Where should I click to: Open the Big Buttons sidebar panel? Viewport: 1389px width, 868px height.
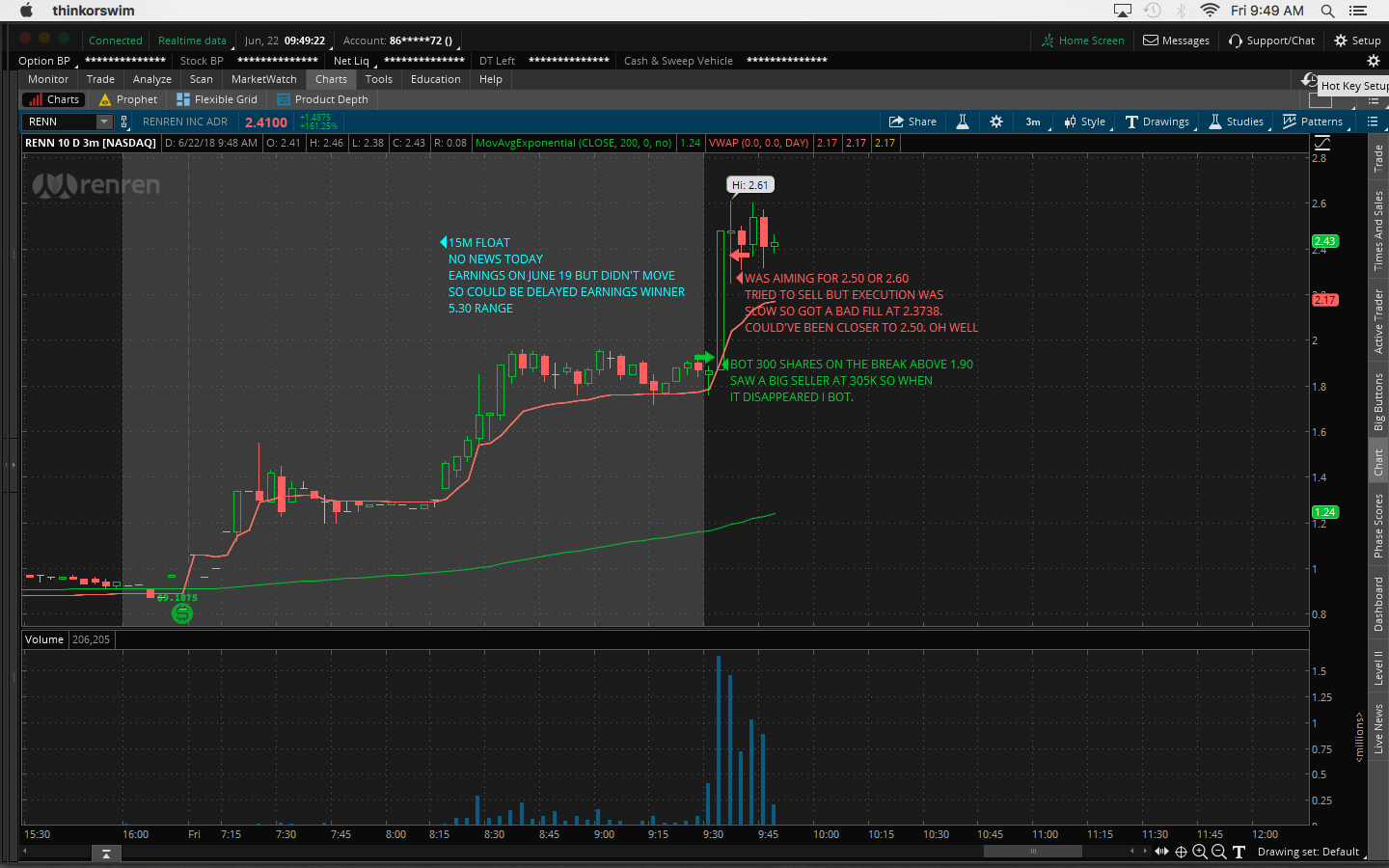click(x=1378, y=401)
